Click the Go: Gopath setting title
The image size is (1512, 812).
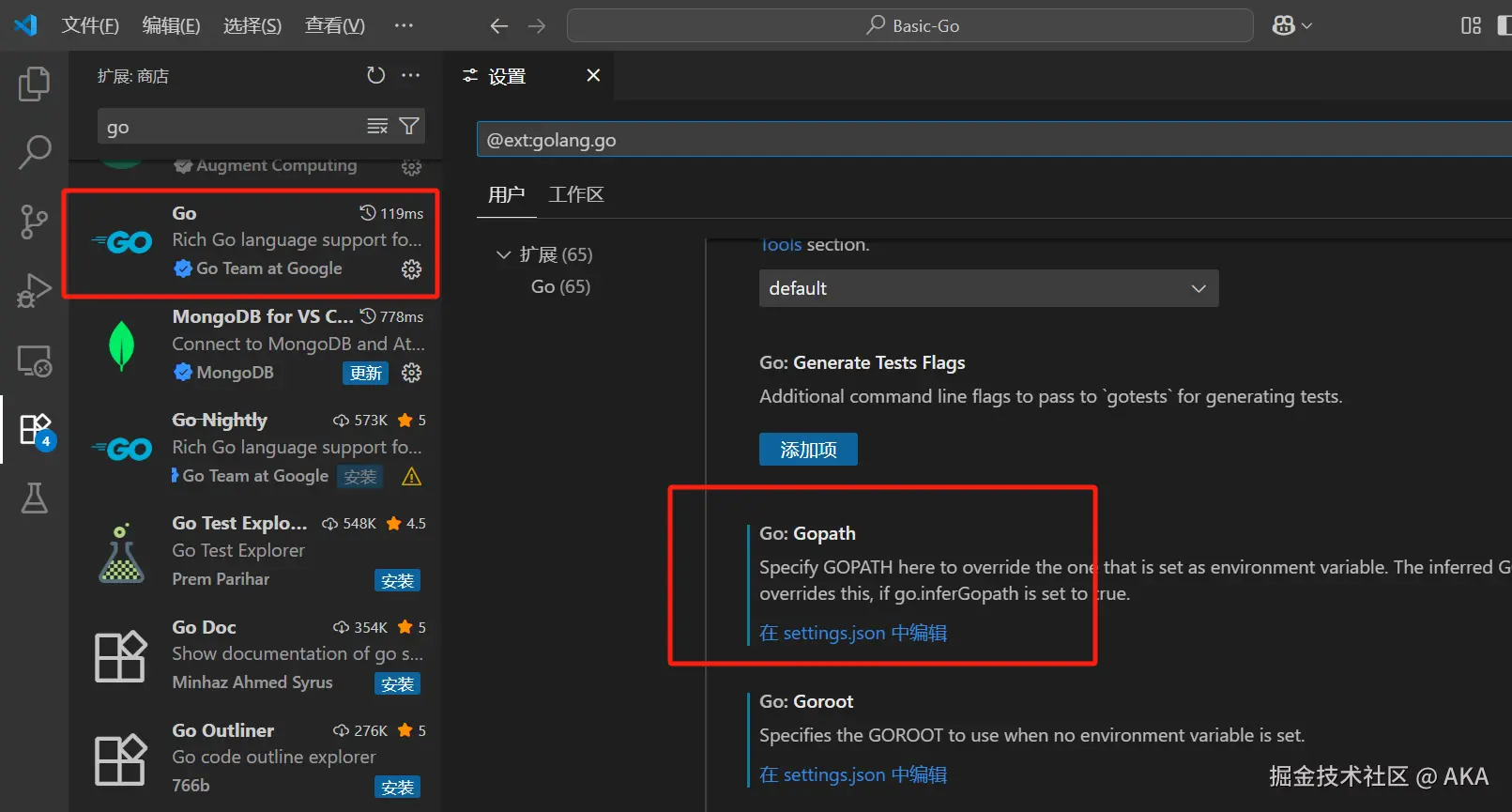(807, 533)
